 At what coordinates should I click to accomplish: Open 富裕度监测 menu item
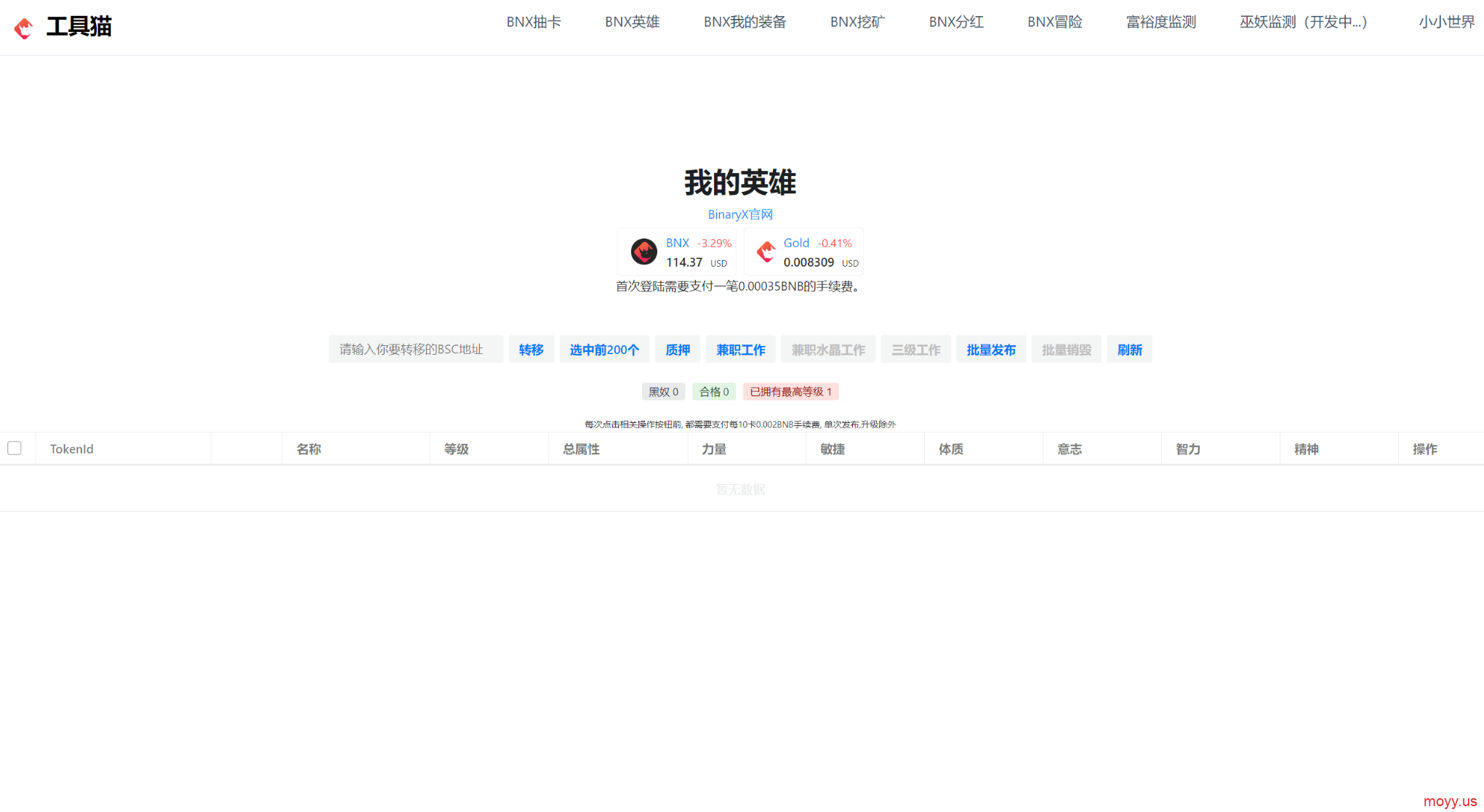[x=1160, y=22]
